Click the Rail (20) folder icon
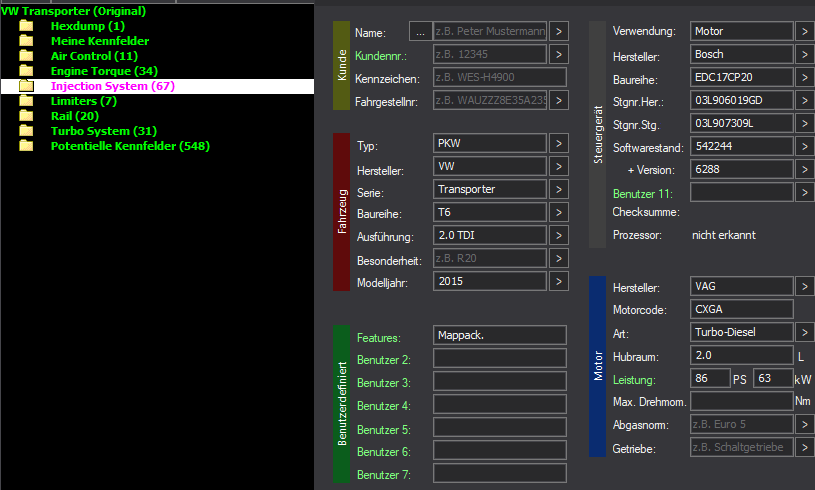The width and height of the screenshot is (815, 490). tap(26, 116)
